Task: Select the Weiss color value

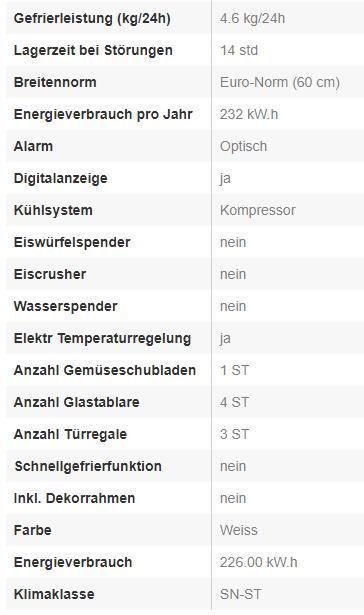Action: 238,530
